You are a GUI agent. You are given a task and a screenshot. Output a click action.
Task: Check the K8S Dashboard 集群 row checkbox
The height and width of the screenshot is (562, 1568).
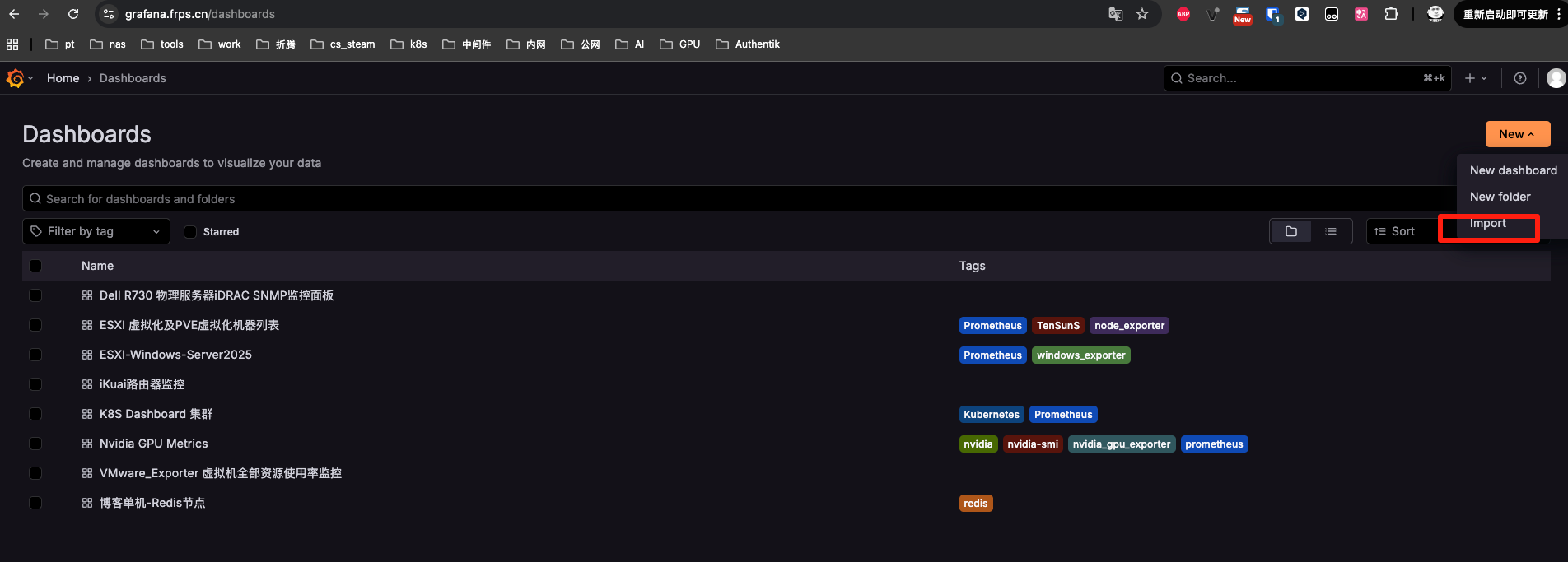tap(35, 414)
